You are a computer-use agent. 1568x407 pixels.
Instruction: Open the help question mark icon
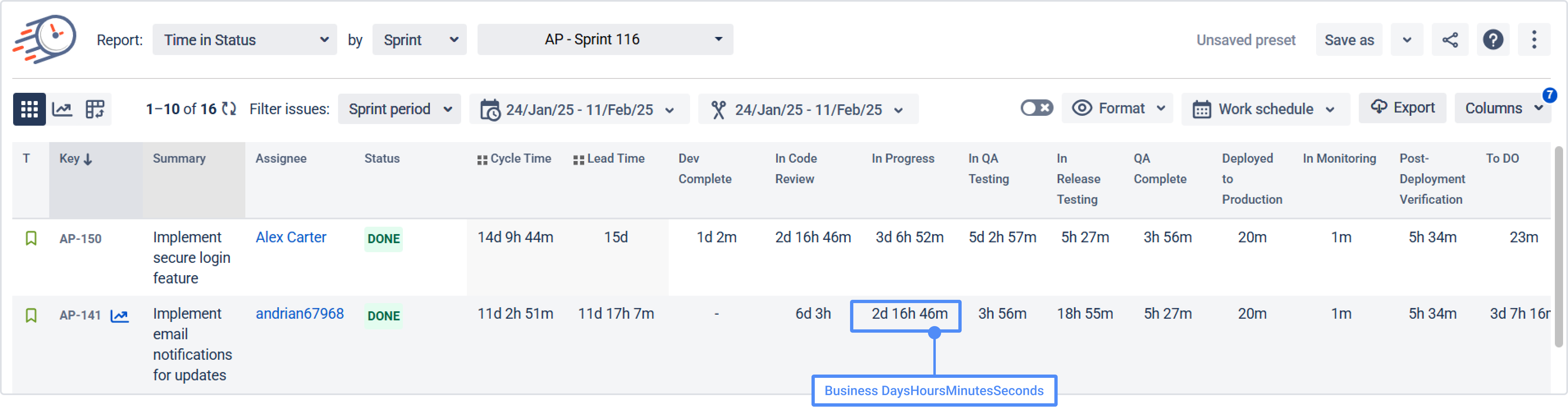click(x=1493, y=40)
